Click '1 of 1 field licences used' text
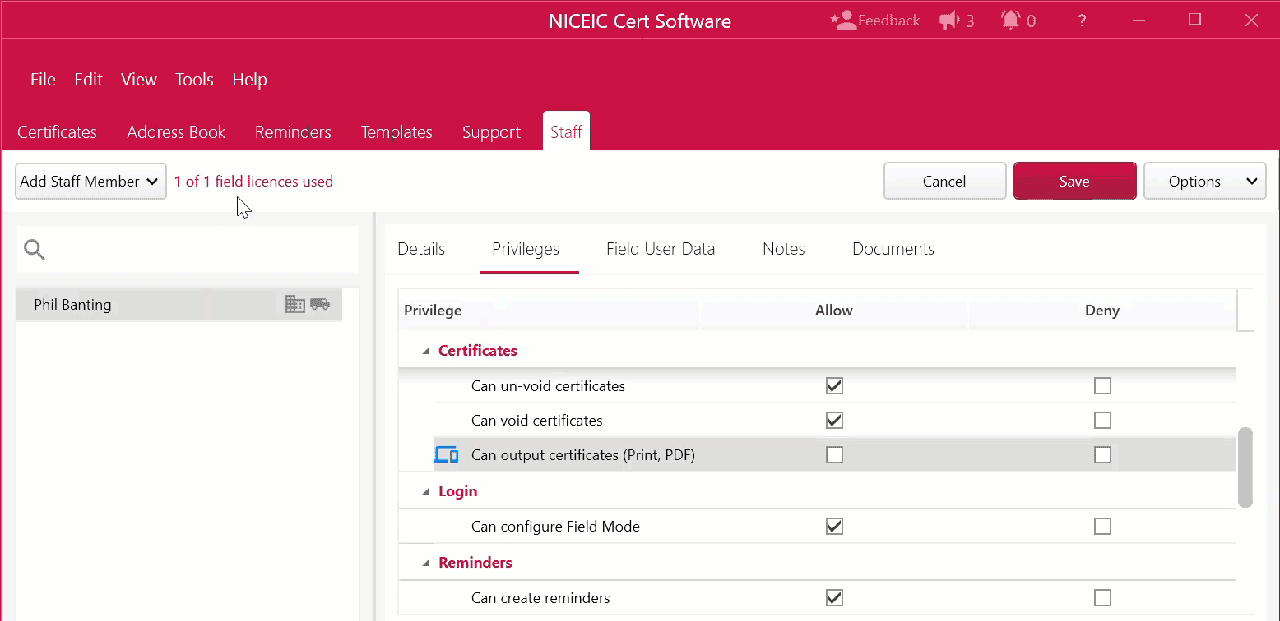Viewport: 1280px width, 621px height. [253, 182]
